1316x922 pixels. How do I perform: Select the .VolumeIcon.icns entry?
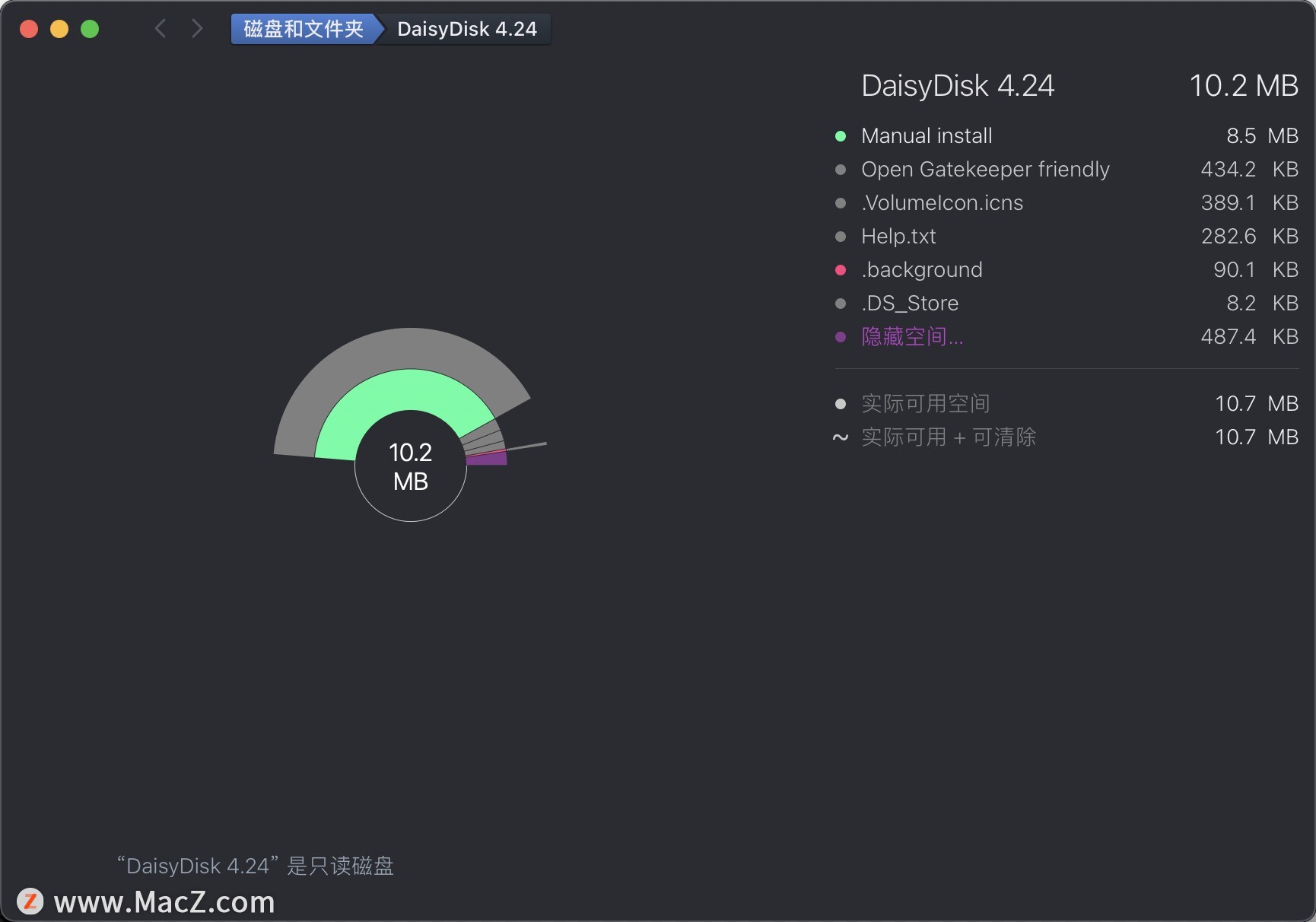pos(941,202)
